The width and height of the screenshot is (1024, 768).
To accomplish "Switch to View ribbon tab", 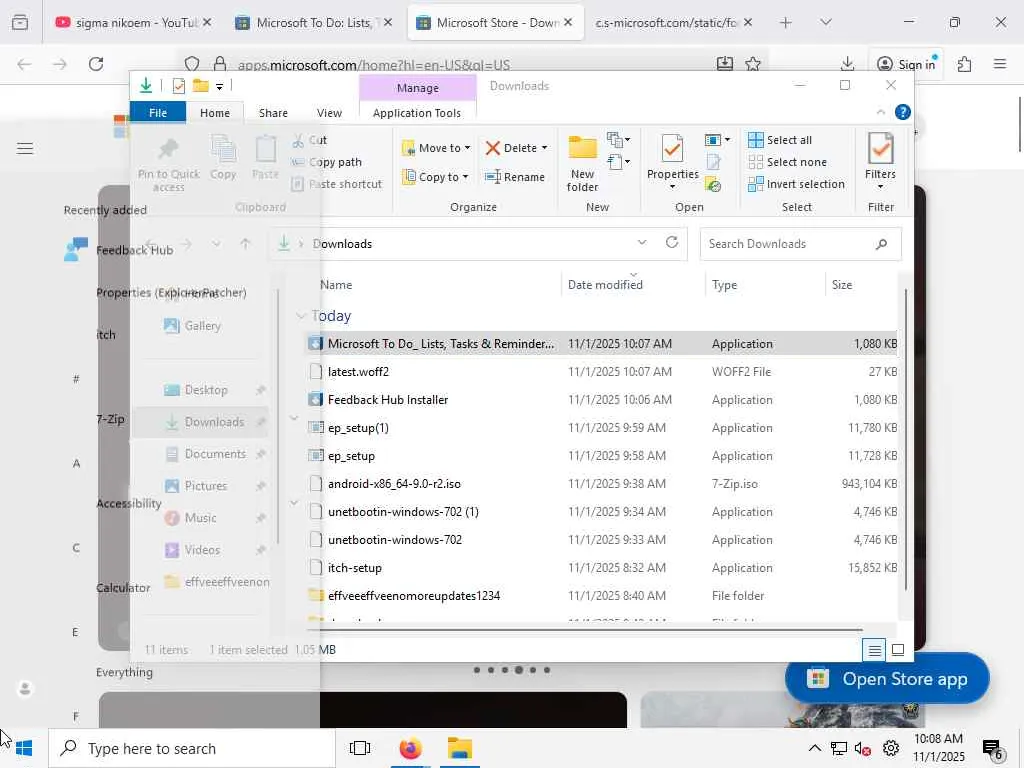I will [329, 112].
